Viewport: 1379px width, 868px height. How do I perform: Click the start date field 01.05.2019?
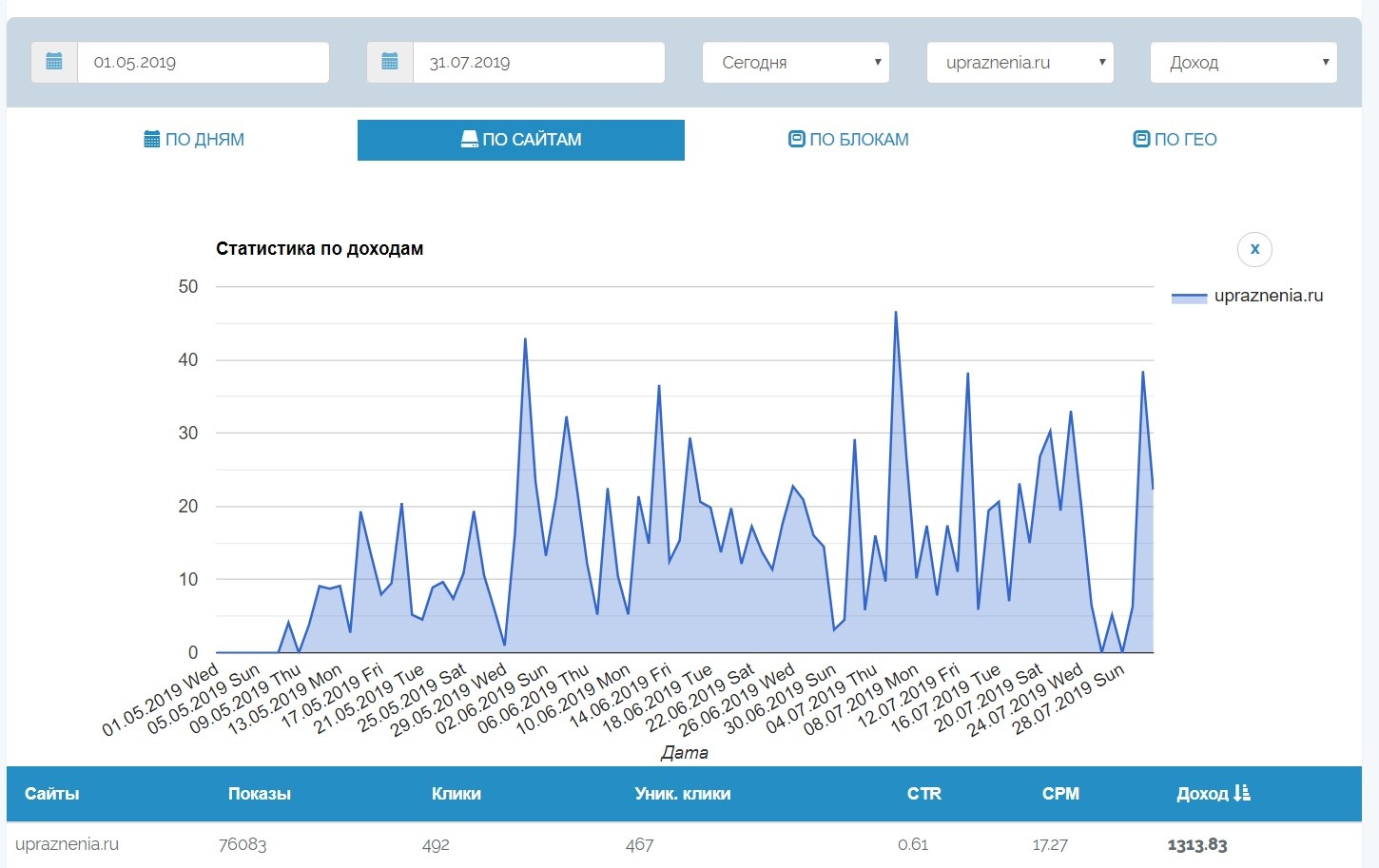pyautogui.click(x=203, y=63)
